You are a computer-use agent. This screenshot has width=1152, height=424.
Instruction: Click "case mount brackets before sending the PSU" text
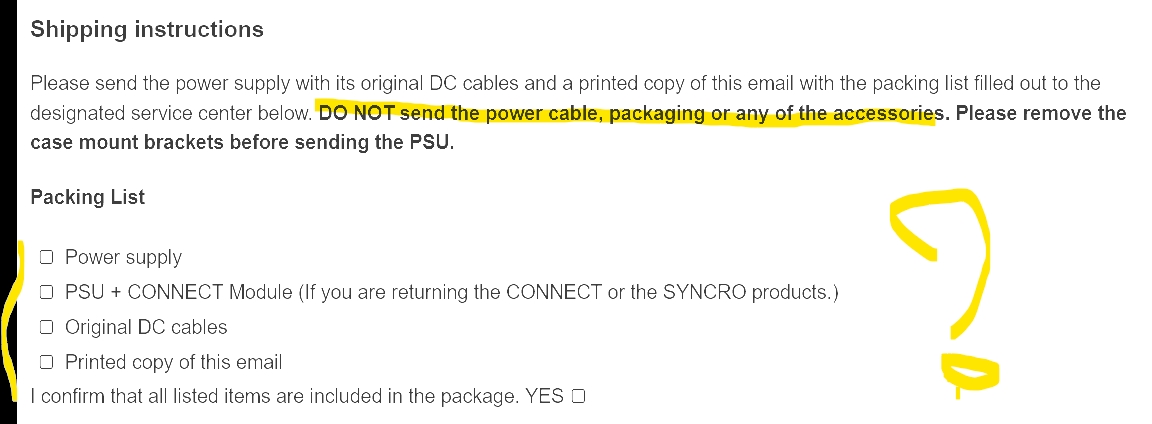coord(242,142)
